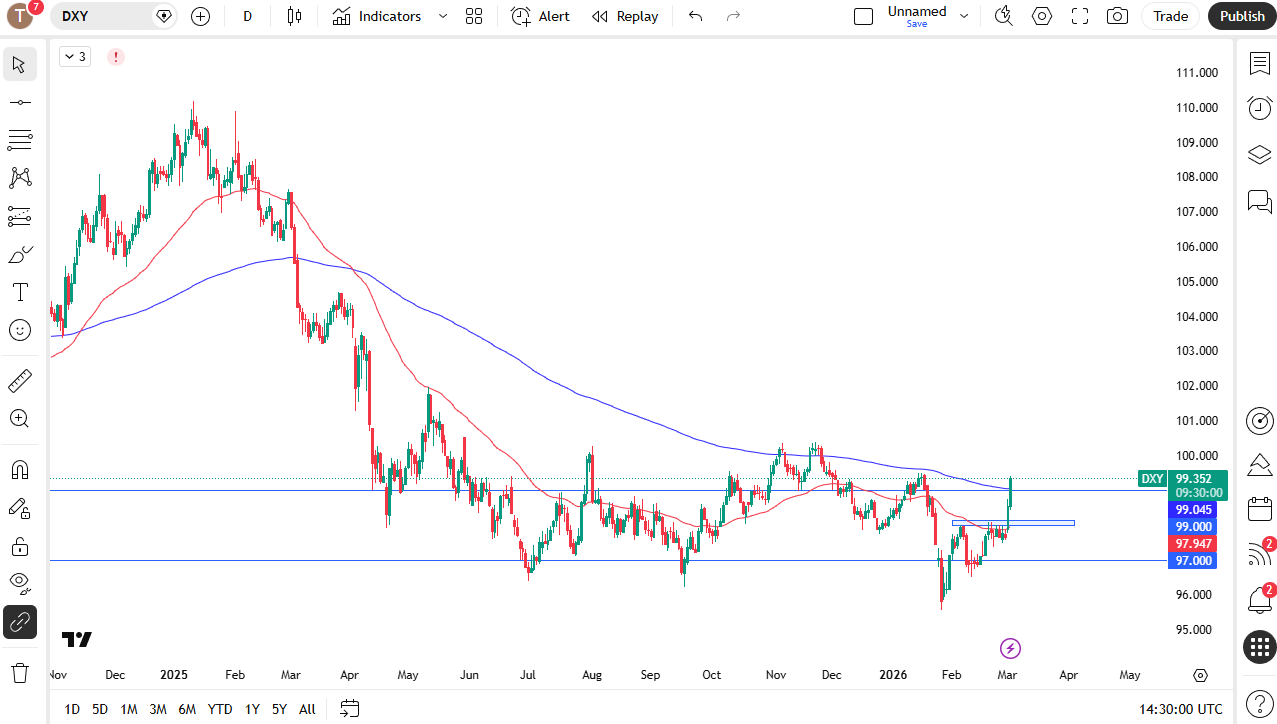Open the alerts clock panel

[x=1259, y=108]
